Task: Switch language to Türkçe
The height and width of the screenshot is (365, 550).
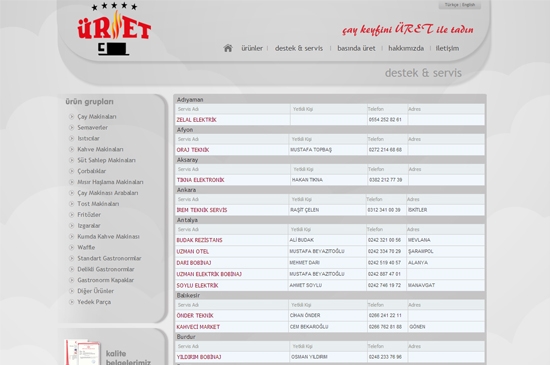Action: pos(451,5)
